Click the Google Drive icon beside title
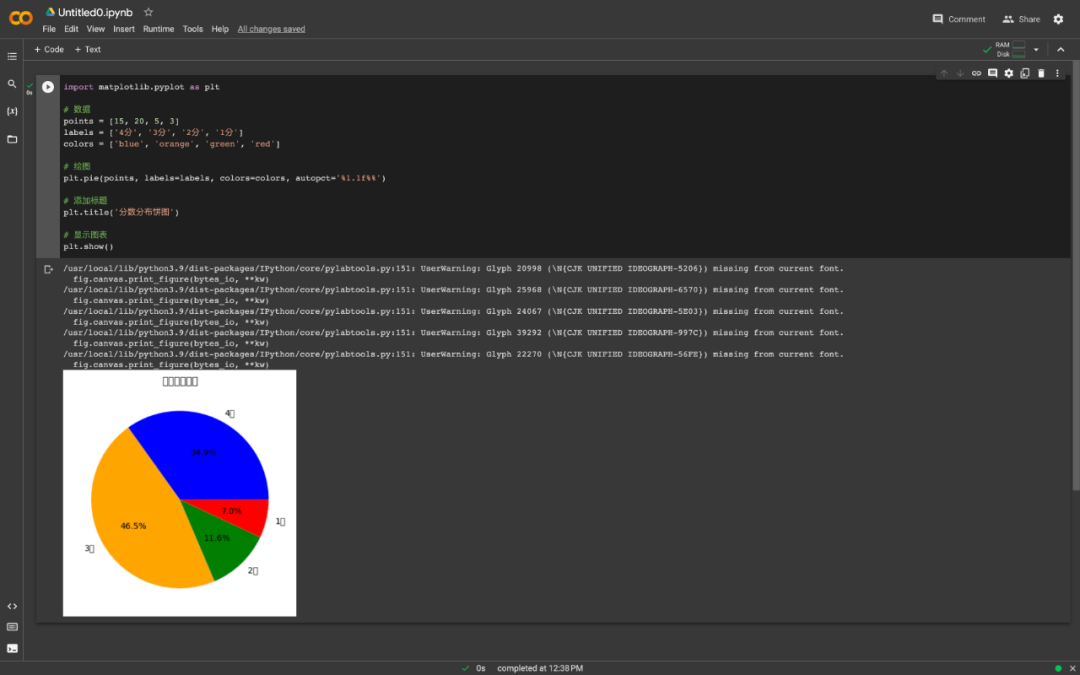Viewport: 1080px width, 675px height. 50,12
